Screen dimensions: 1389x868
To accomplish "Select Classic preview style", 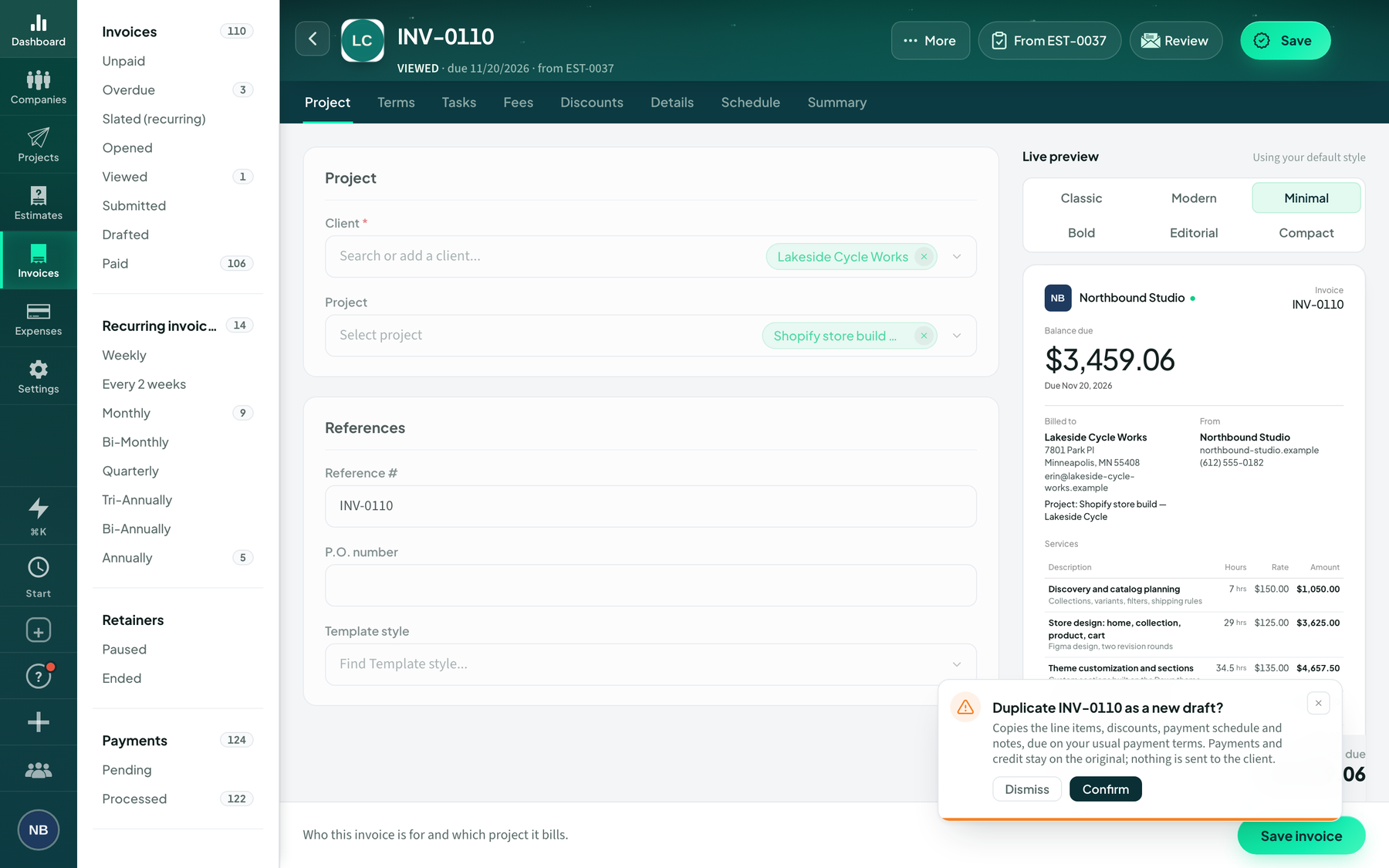I will click(x=1081, y=198).
